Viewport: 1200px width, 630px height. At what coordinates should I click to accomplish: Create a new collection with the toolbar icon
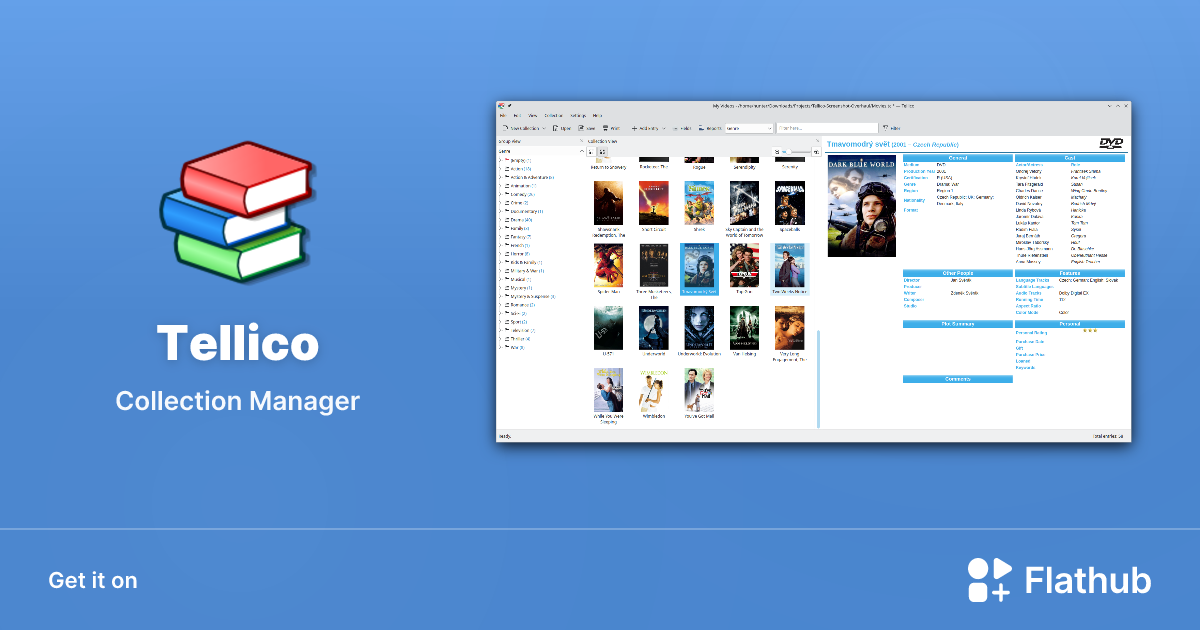coord(505,128)
